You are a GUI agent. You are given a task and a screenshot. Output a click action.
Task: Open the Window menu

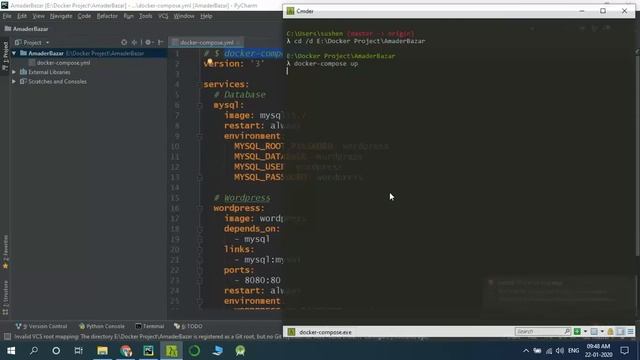pyautogui.click(x=184, y=16)
